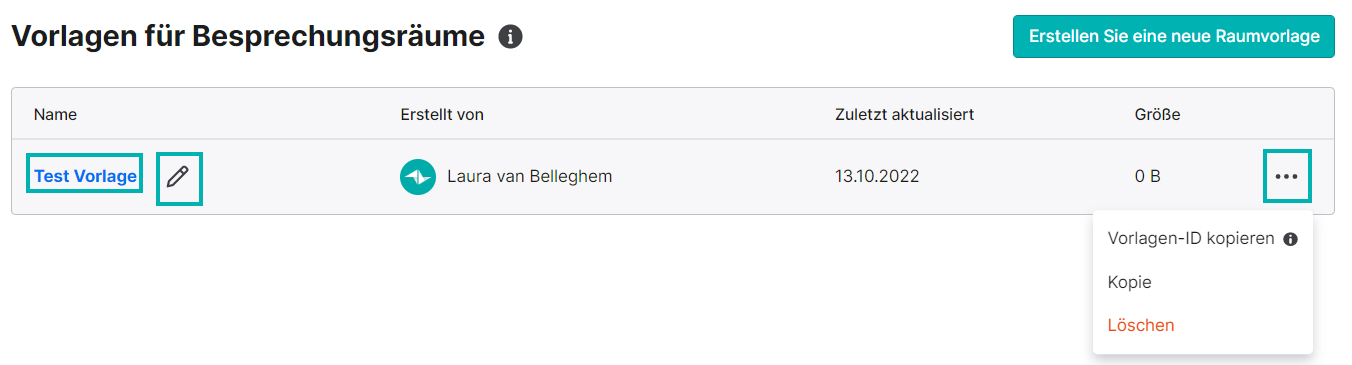The width and height of the screenshot is (1352, 365).
Task: Click the date 13.10.2022 cell
Action: [877, 177]
